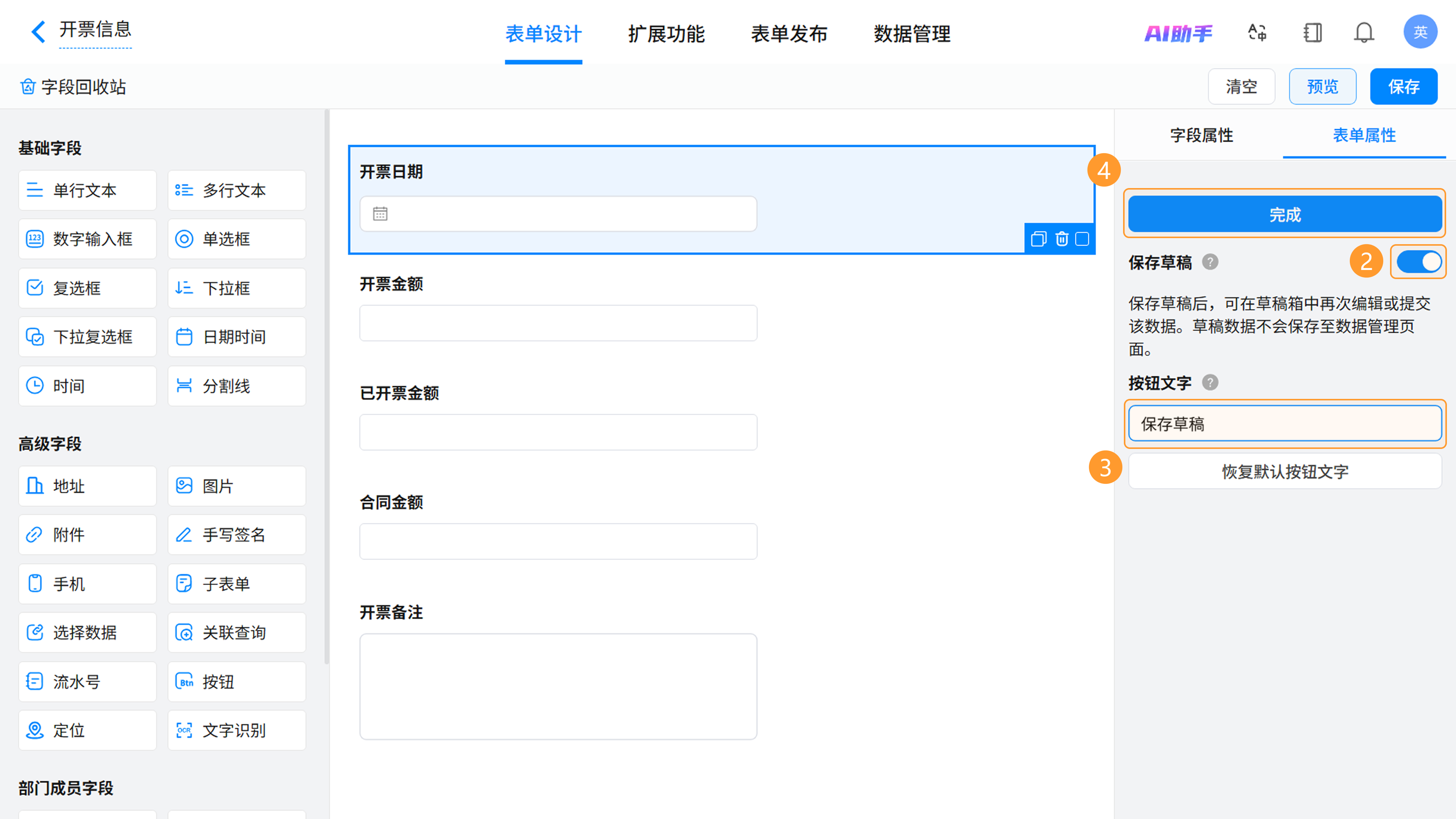Screen dimensions: 1456x819
Task: Show help for 按钮文字
Action: [1210, 383]
